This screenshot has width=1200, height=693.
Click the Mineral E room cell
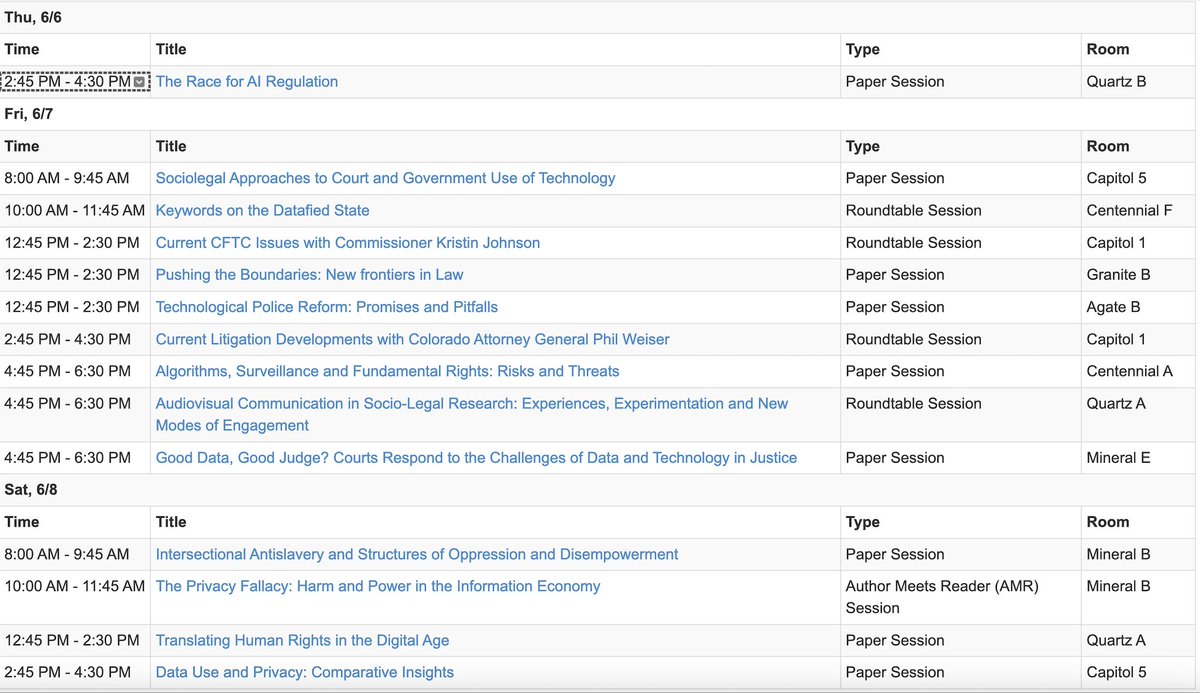pos(1119,457)
